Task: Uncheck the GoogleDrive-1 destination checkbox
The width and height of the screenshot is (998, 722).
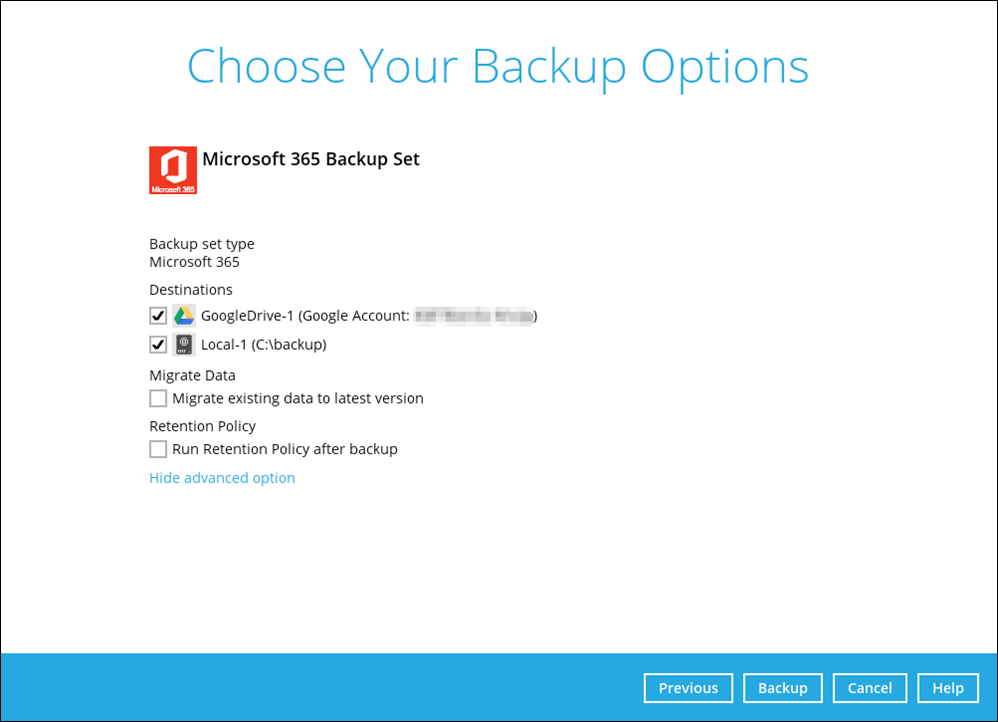Action: point(158,316)
